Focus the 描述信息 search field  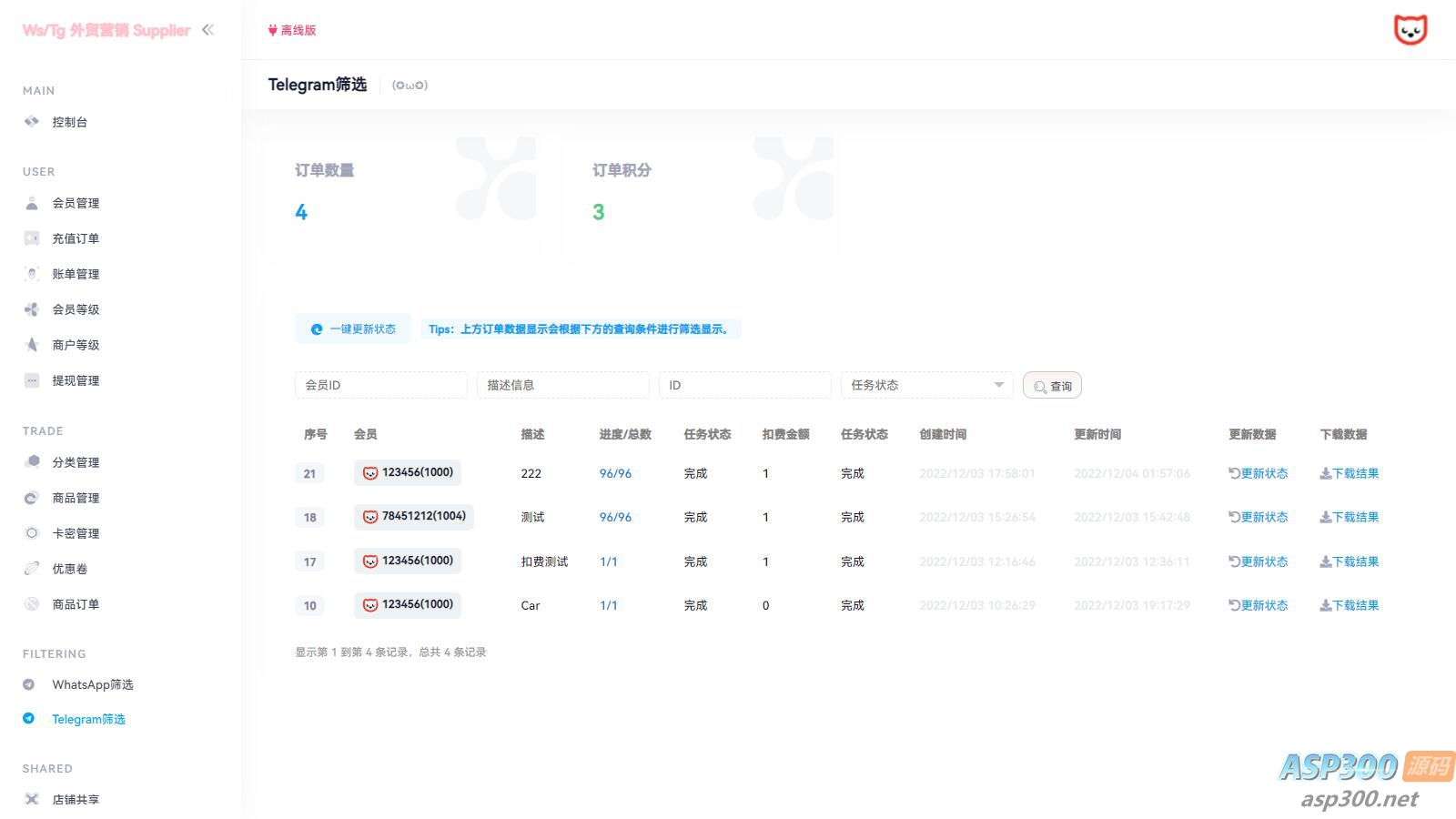point(562,385)
